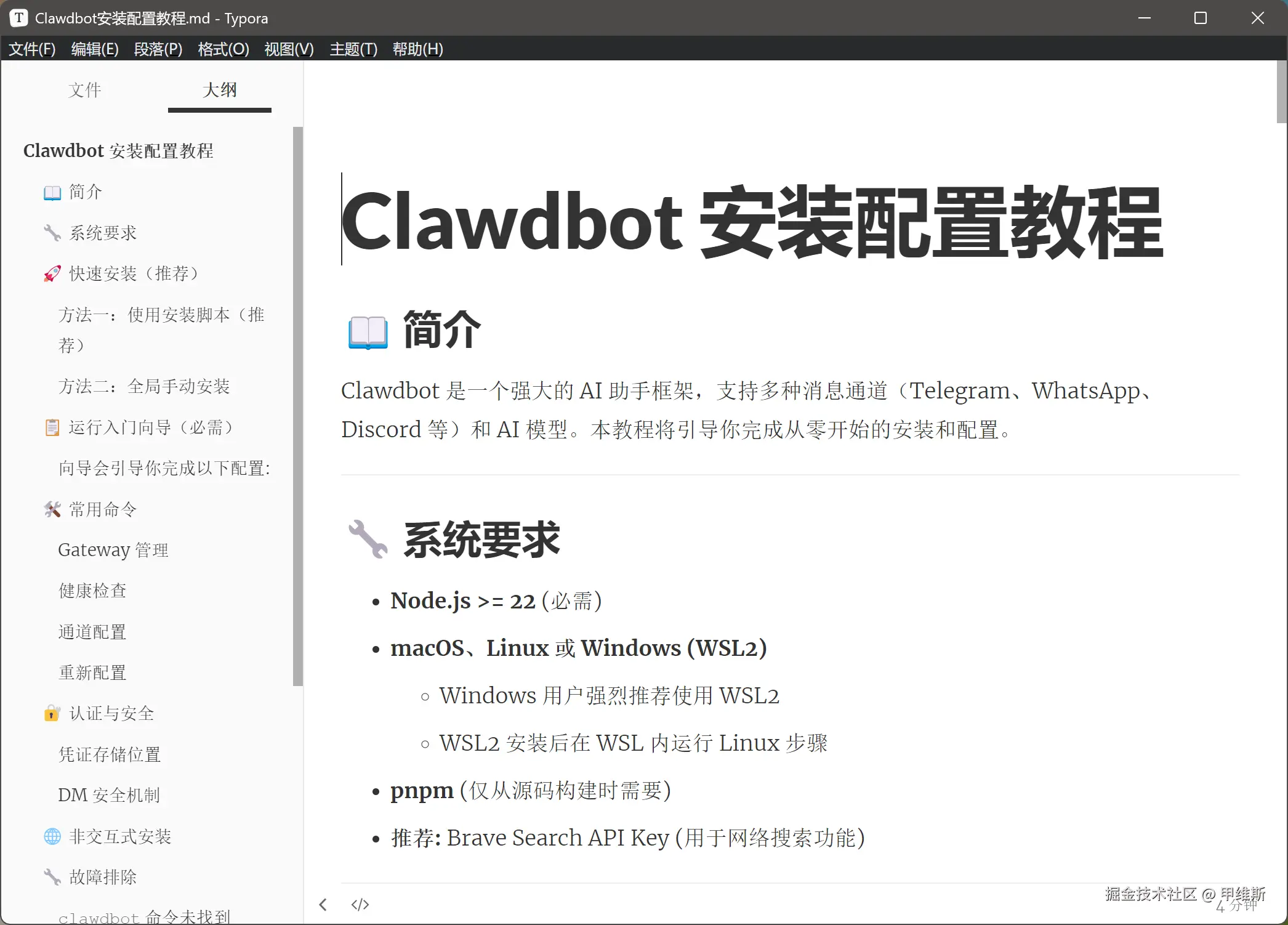
Task: Jump to Gateway 管理 in outline
Action: tap(113, 550)
